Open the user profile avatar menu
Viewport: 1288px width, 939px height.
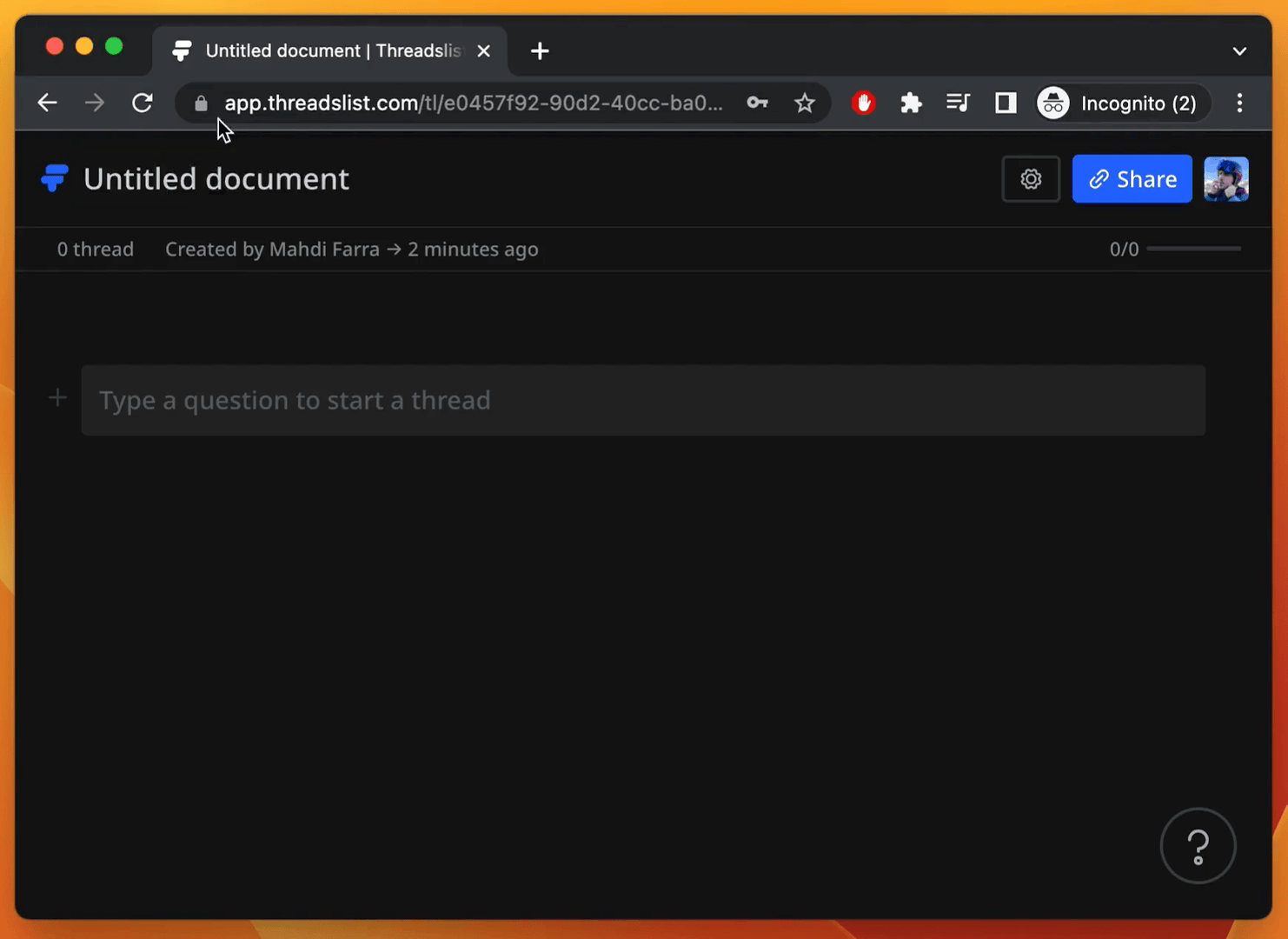[x=1225, y=179]
